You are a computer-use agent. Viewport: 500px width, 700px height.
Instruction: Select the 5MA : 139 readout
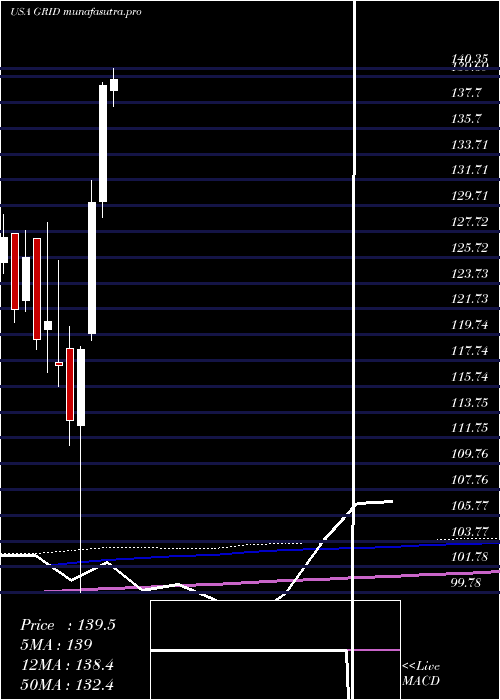[x=57, y=645]
